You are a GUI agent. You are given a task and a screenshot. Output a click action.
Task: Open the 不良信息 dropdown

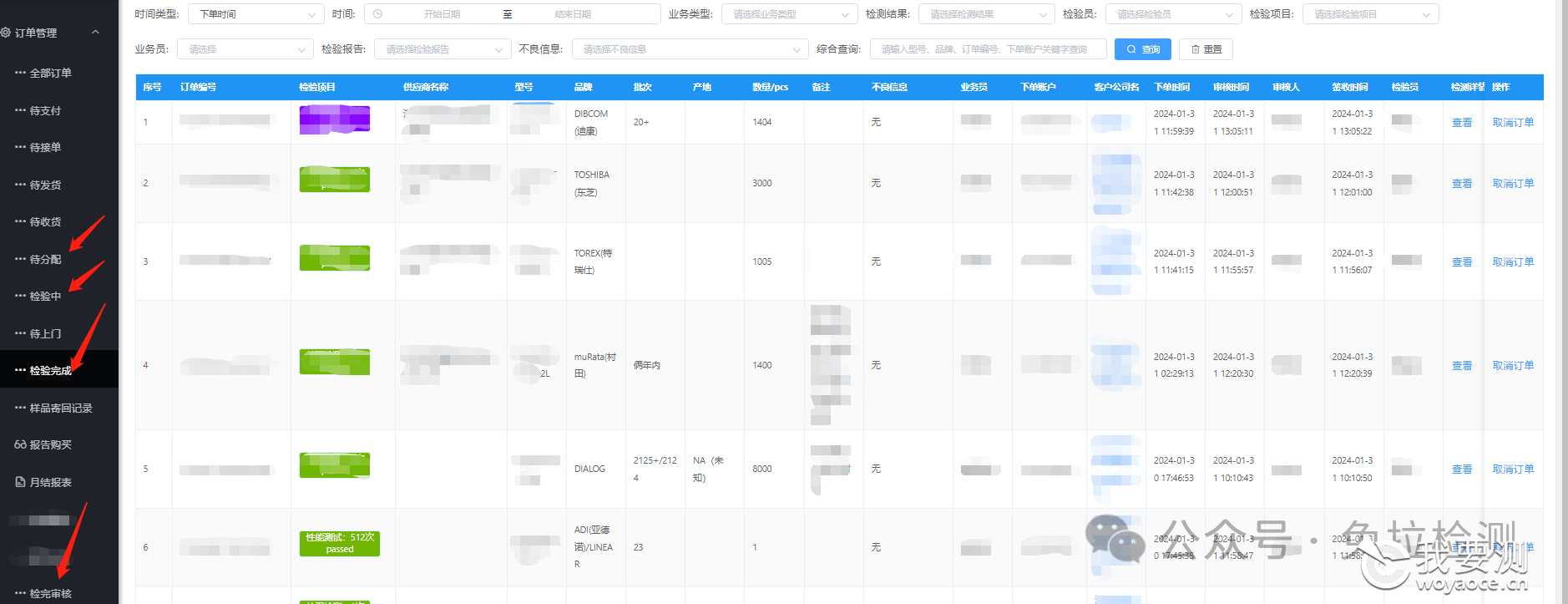click(x=690, y=49)
